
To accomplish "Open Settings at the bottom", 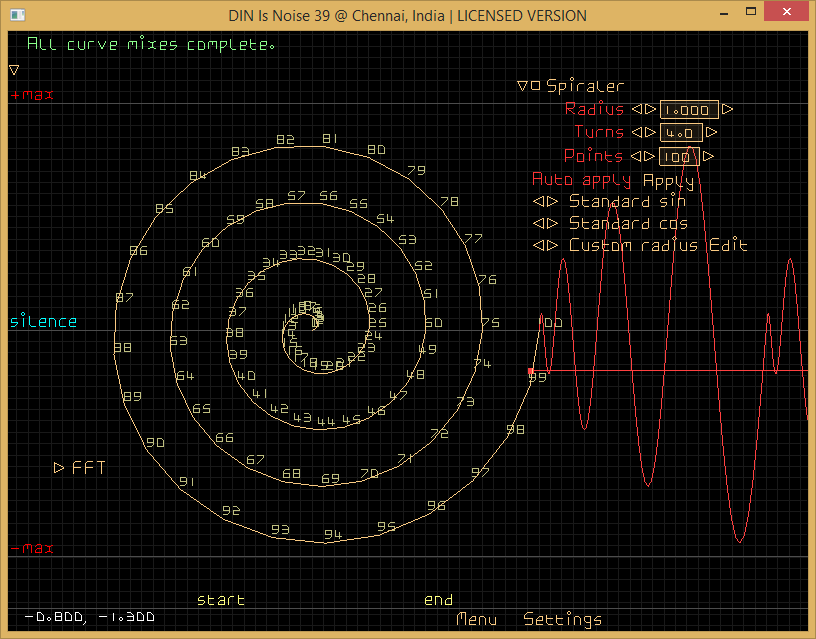I will tap(563, 620).
